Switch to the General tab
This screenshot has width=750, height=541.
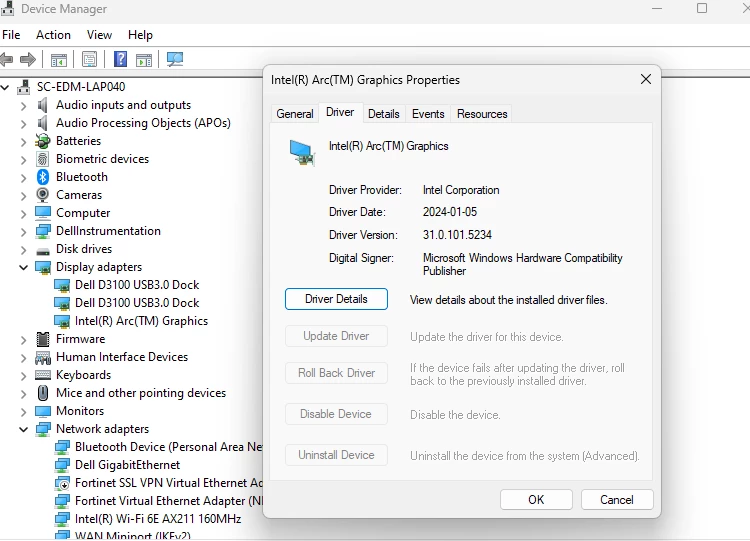295,114
